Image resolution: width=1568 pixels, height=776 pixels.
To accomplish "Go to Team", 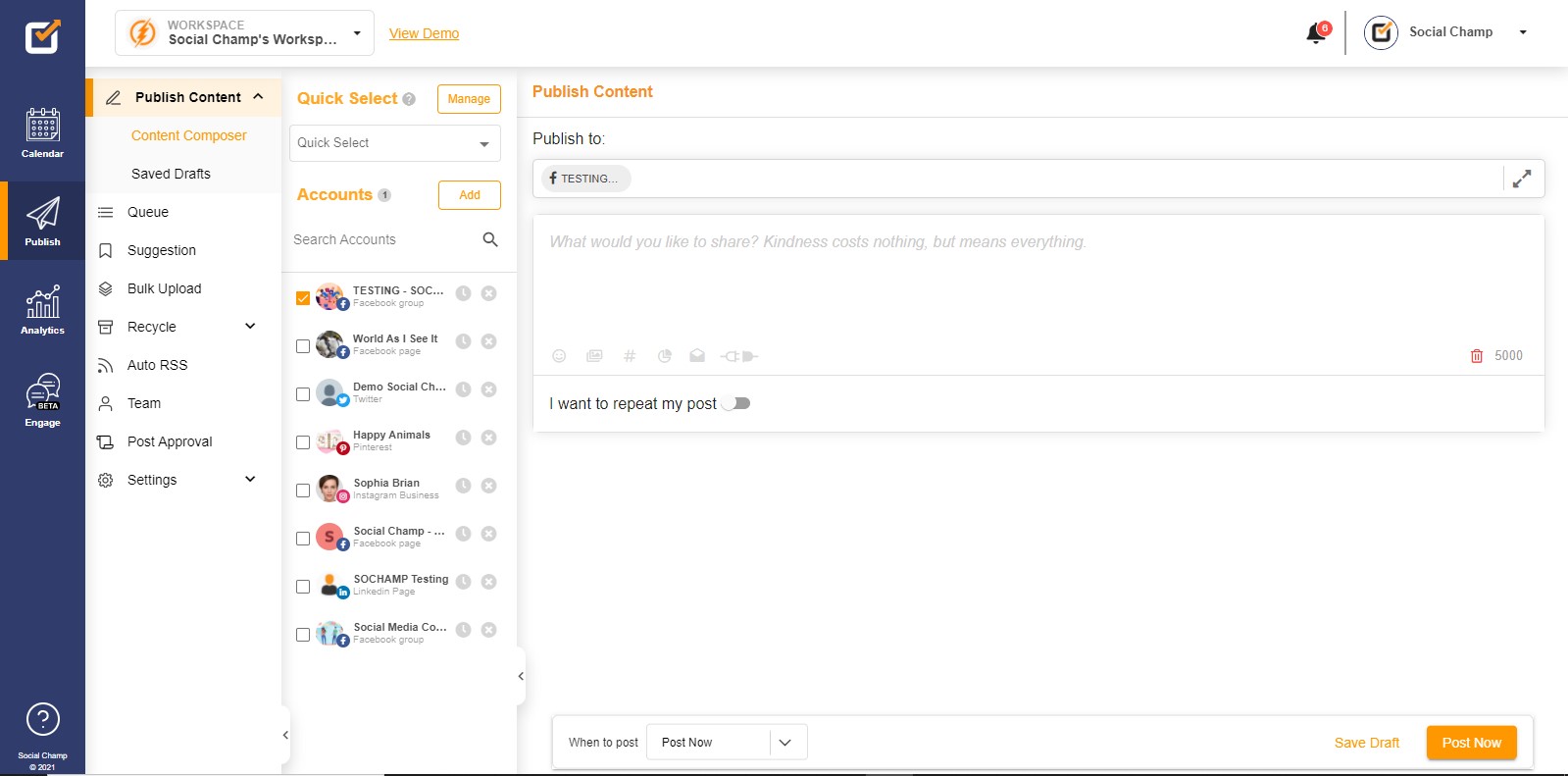I will pyautogui.click(x=144, y=403).
